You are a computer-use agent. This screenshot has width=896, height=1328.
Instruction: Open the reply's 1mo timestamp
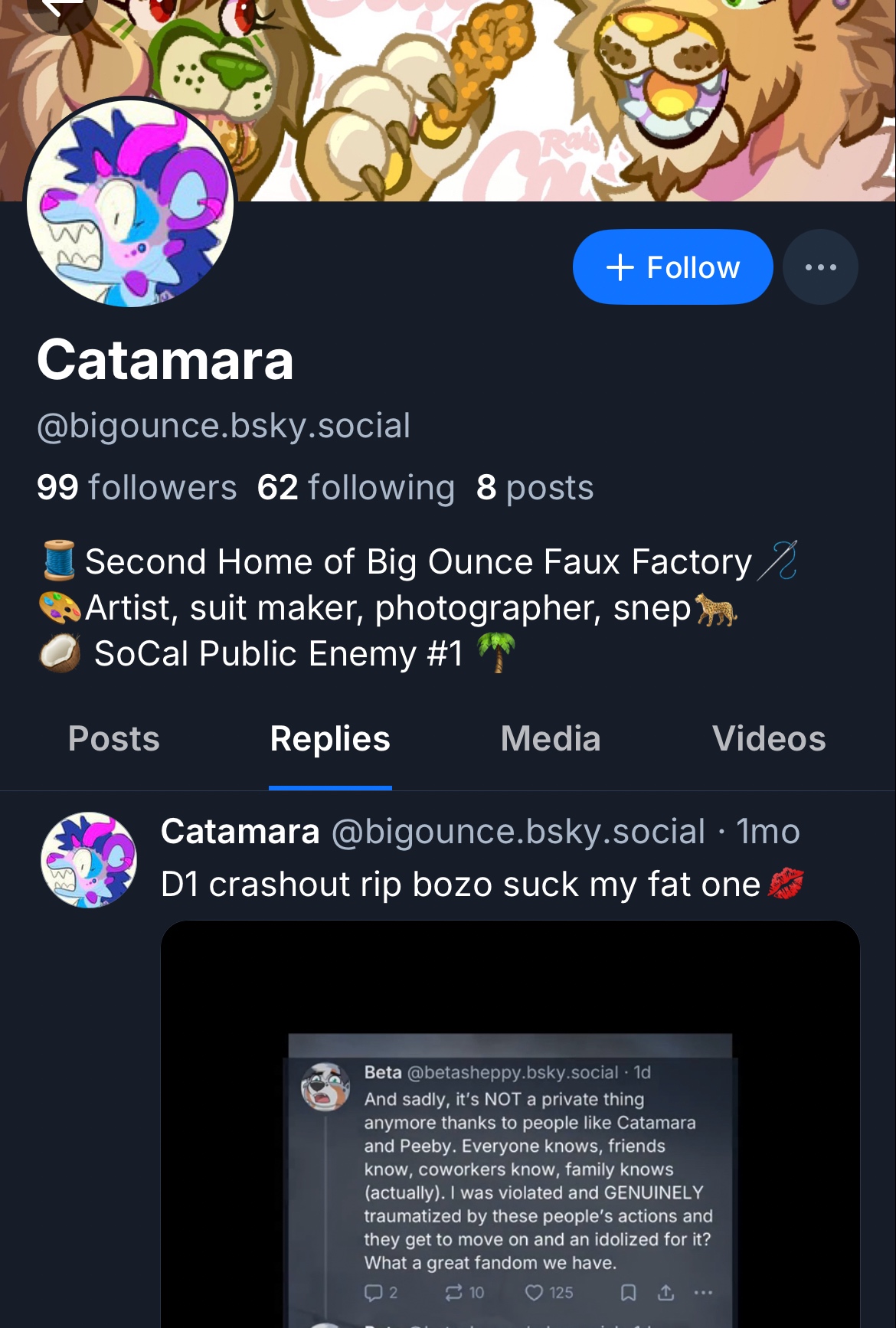(768, 832)
